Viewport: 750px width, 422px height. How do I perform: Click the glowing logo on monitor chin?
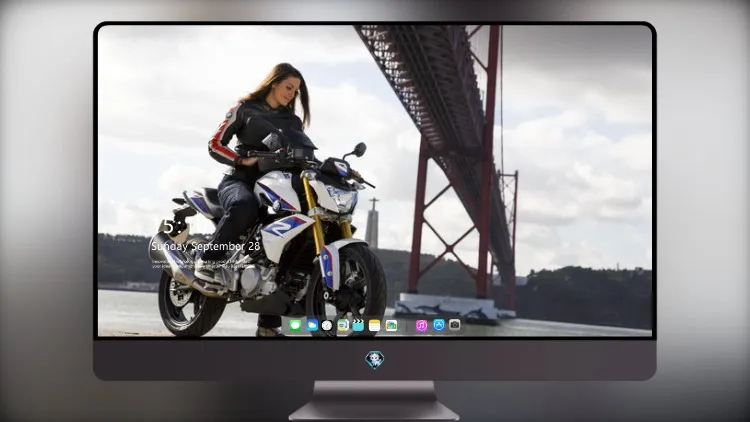[375, 360]
